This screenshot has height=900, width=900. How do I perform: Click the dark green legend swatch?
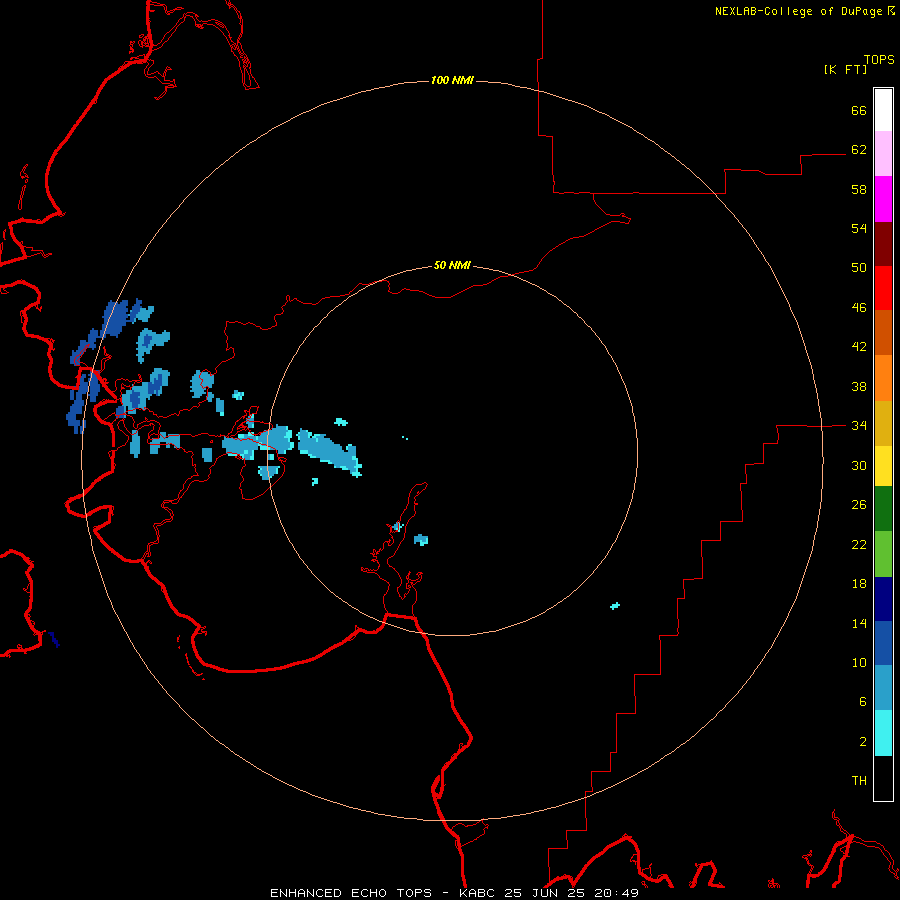[883, 509]
